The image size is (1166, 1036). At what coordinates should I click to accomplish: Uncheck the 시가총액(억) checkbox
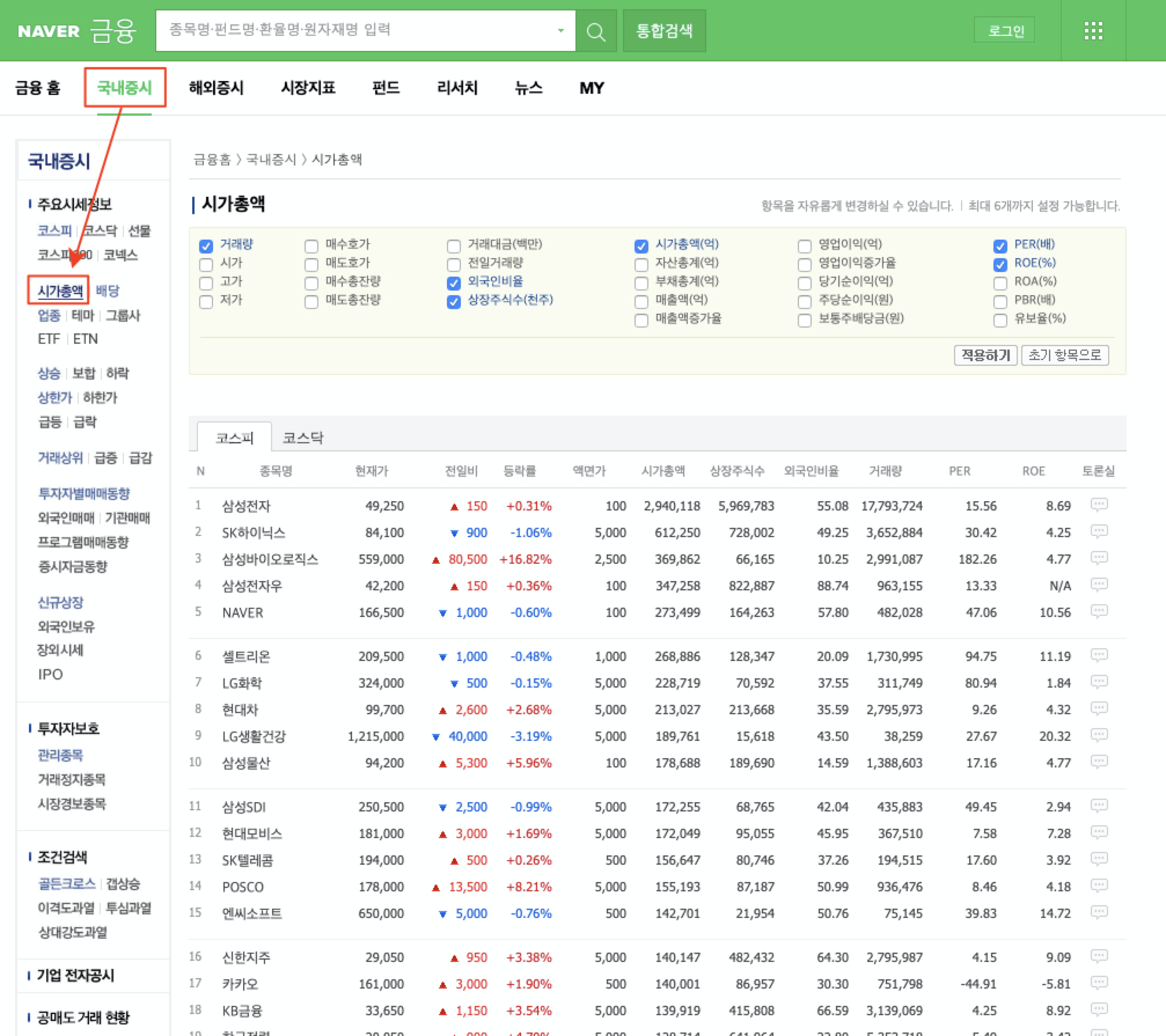click(641, 246)
